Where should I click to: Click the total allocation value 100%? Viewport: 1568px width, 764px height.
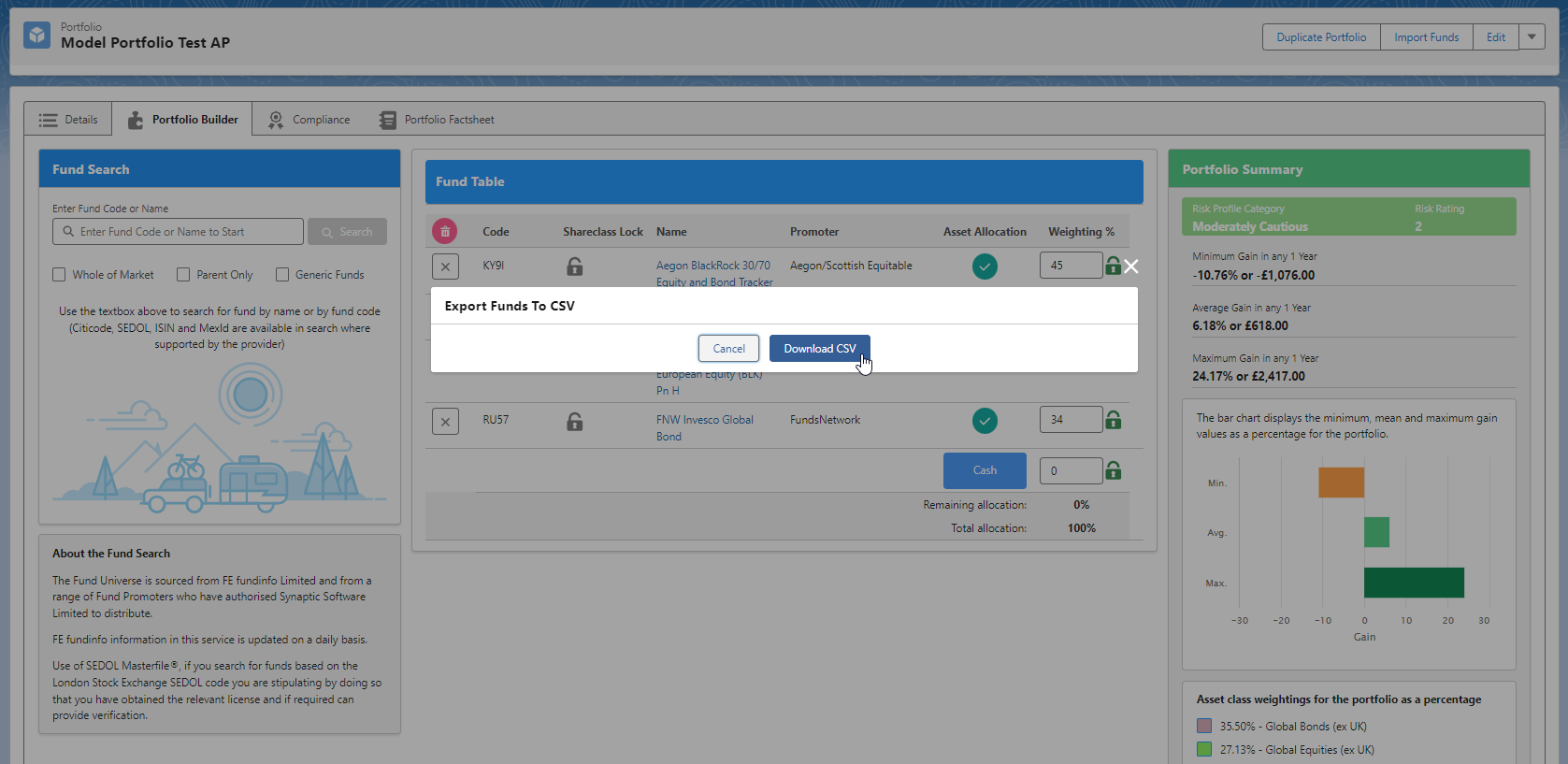point(1082,528)
